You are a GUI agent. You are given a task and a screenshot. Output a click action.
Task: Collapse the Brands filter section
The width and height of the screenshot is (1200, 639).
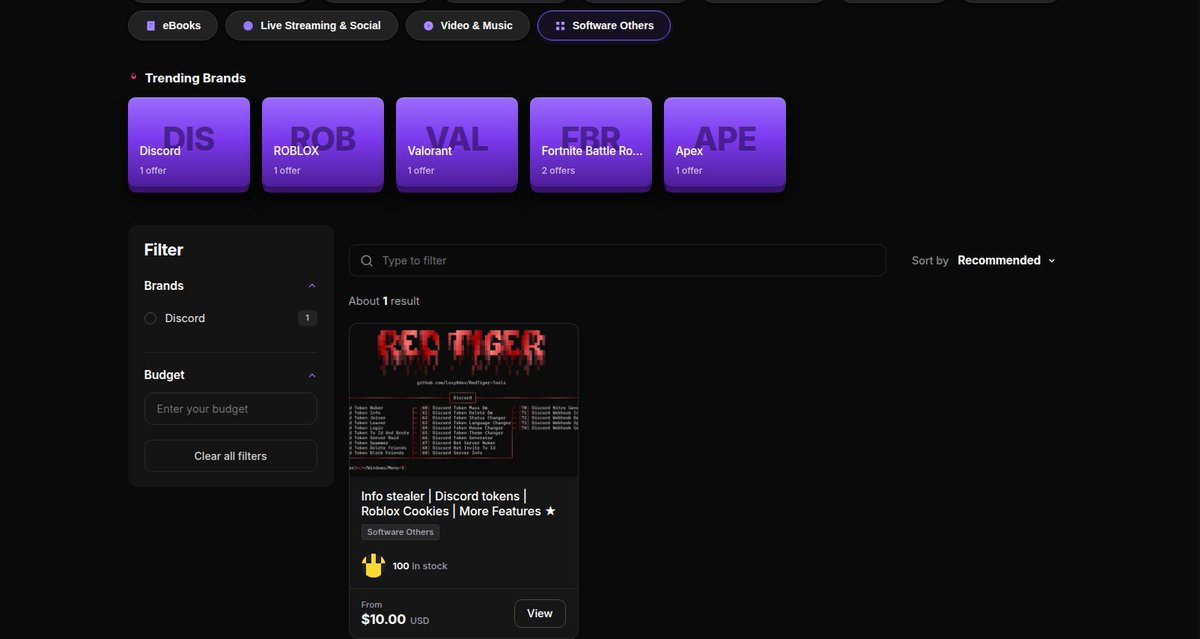tap(312, 286)
